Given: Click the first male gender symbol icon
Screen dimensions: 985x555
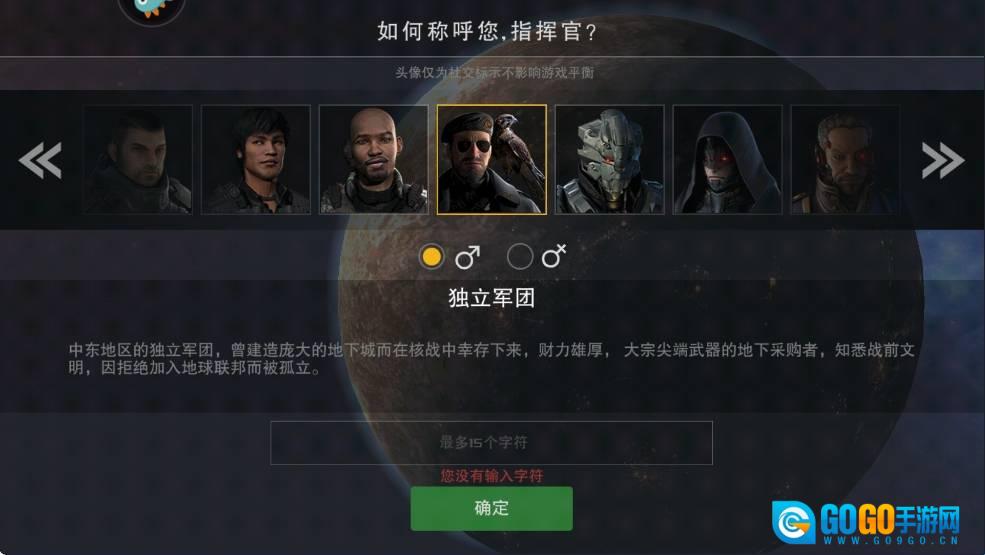Looking at the screenshot, I should [x=467, y=256].
